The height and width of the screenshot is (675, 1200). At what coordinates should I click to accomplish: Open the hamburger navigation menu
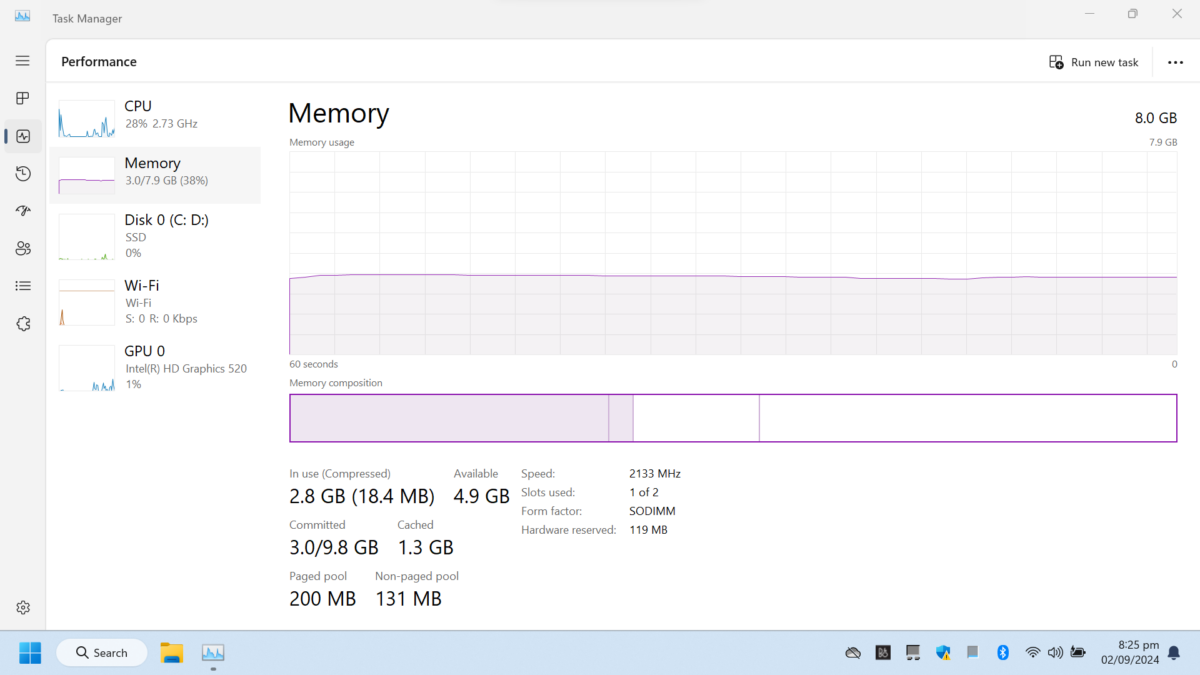[x=23, y=61]
